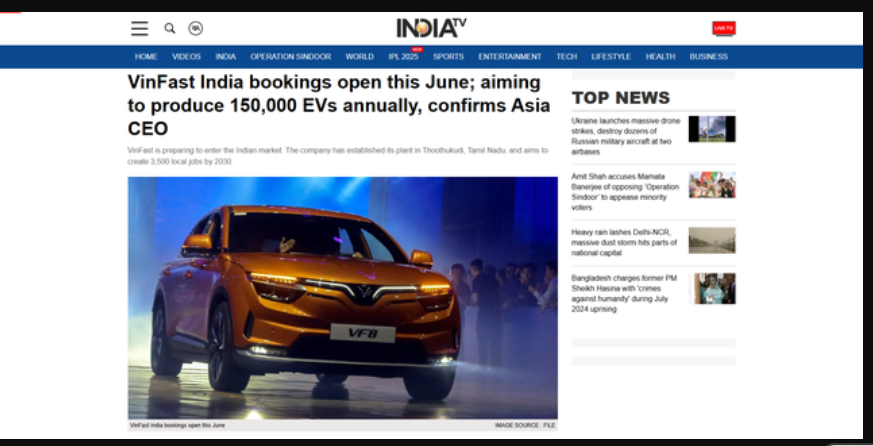The width and height of the screenshot is (873, 446).
Task: Open the hamburger menu icon
Action: tap(140, 28)
